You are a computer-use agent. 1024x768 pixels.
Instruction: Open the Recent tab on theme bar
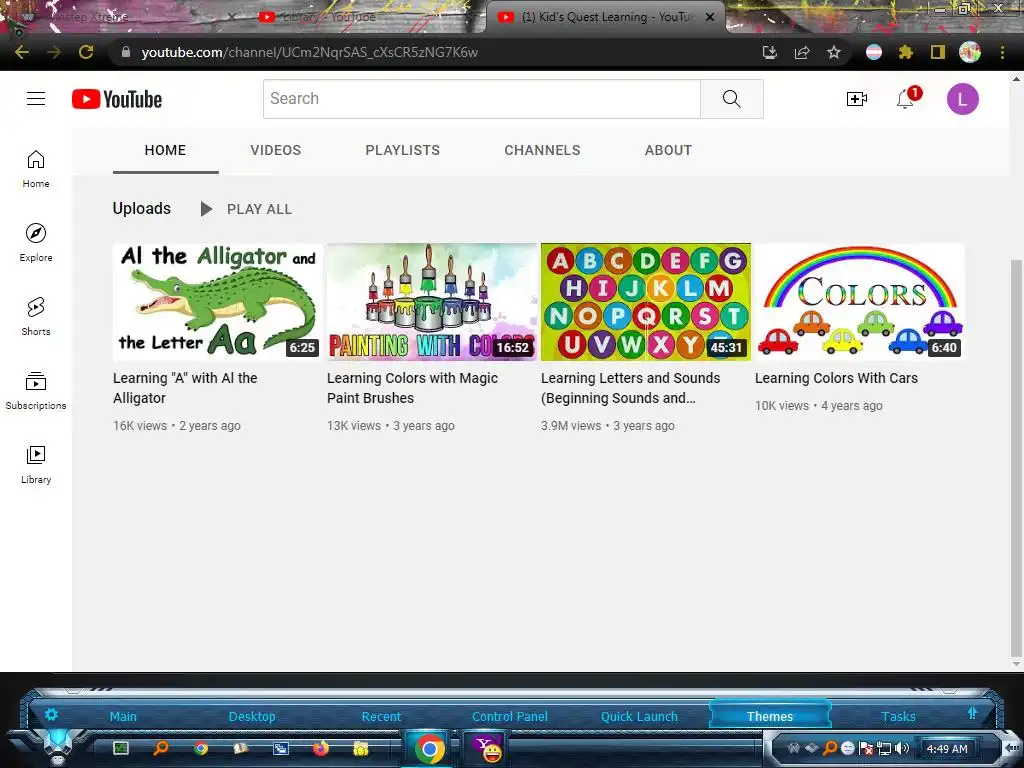(x=381, y=716)
